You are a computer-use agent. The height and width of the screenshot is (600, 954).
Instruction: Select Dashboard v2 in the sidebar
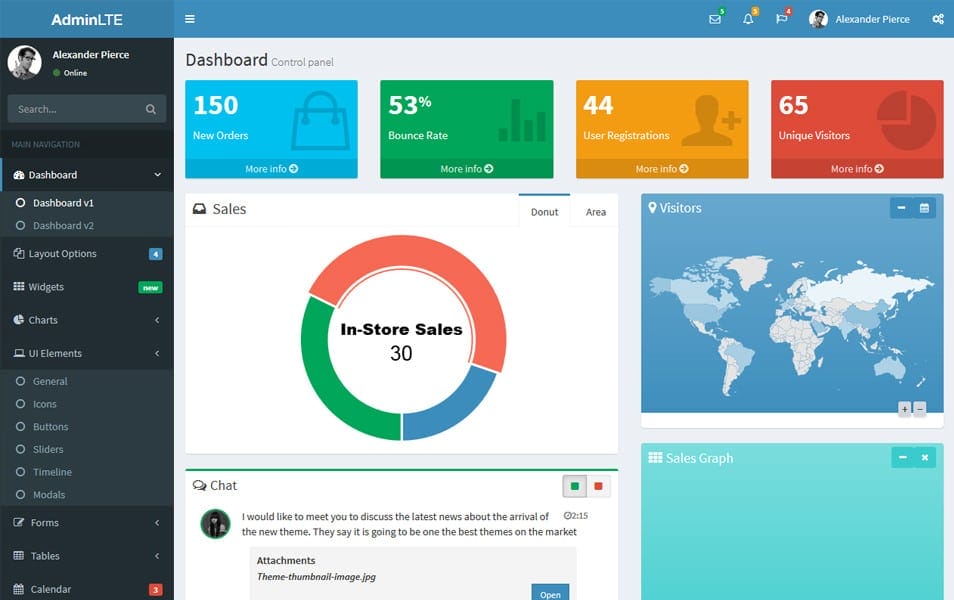tap(63, 226)
